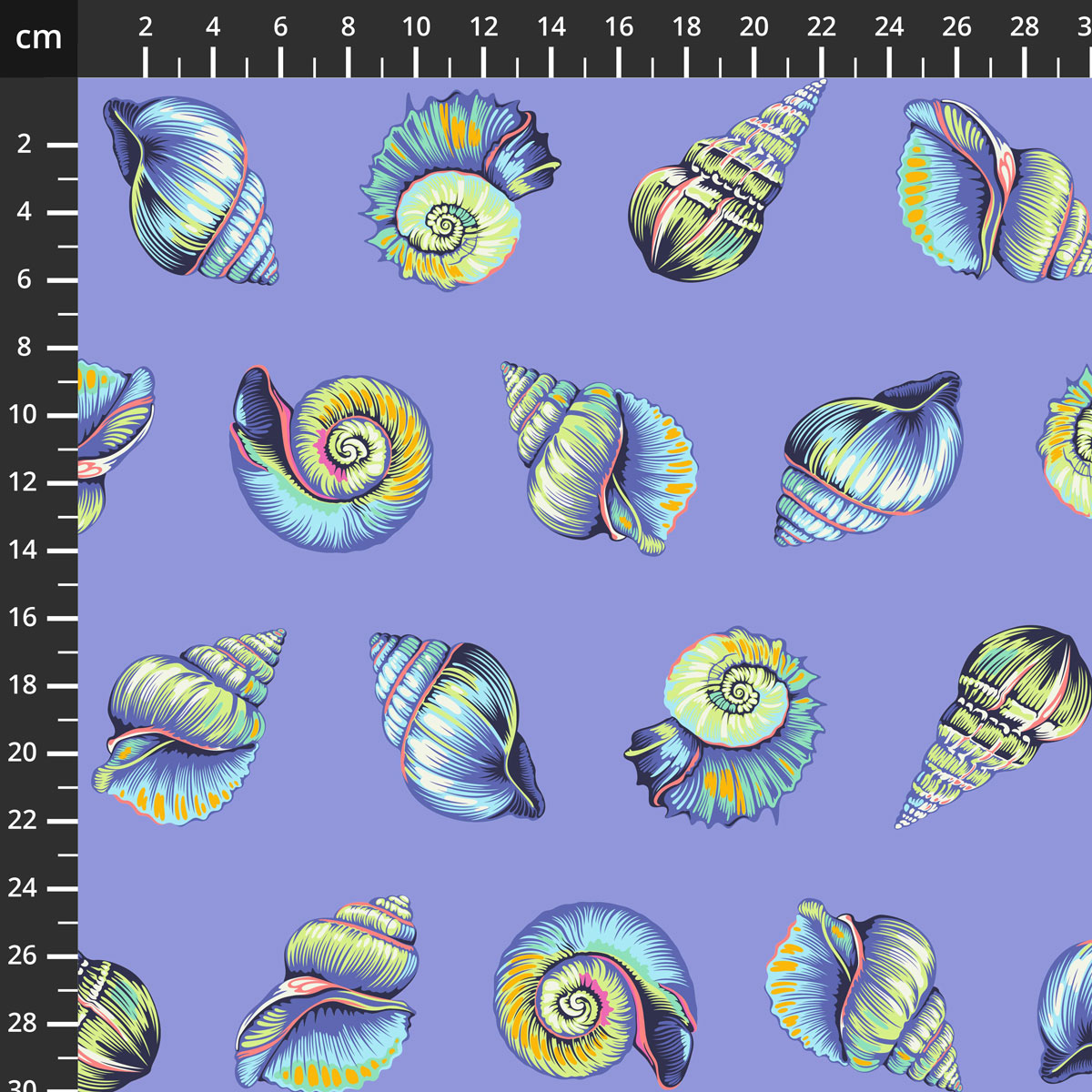
Task: Select the long pointed spire shell in the first row
Action: (x=719, y=191)
